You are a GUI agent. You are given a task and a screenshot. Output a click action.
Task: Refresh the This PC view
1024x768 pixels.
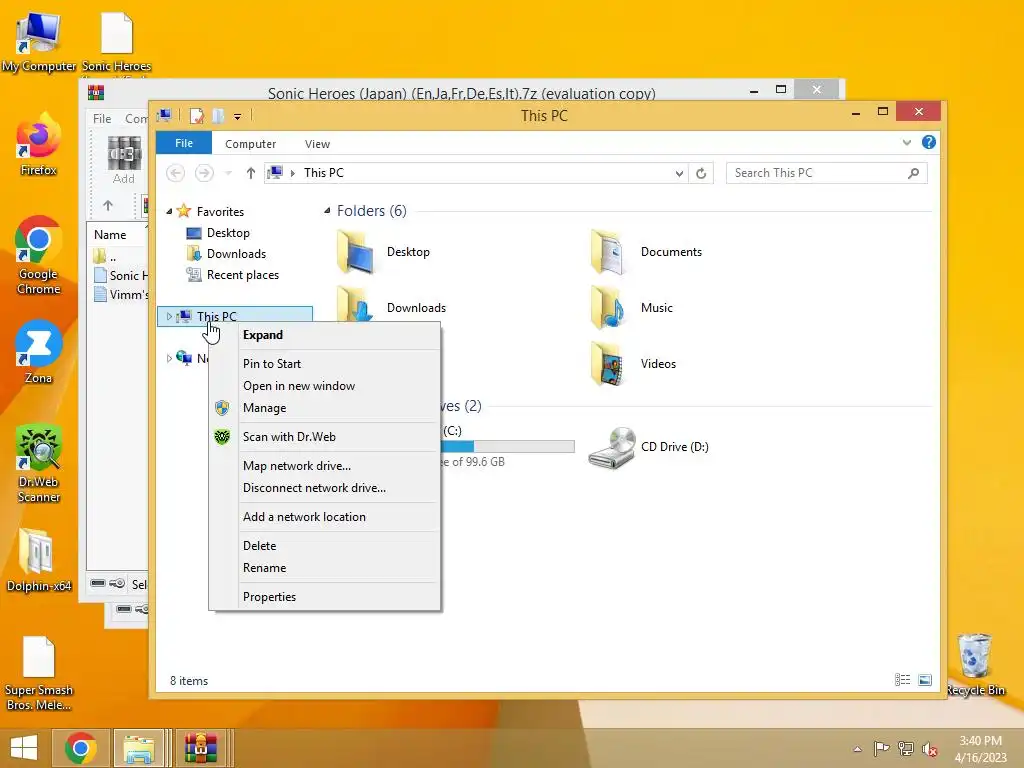click(x=701, y=173)
